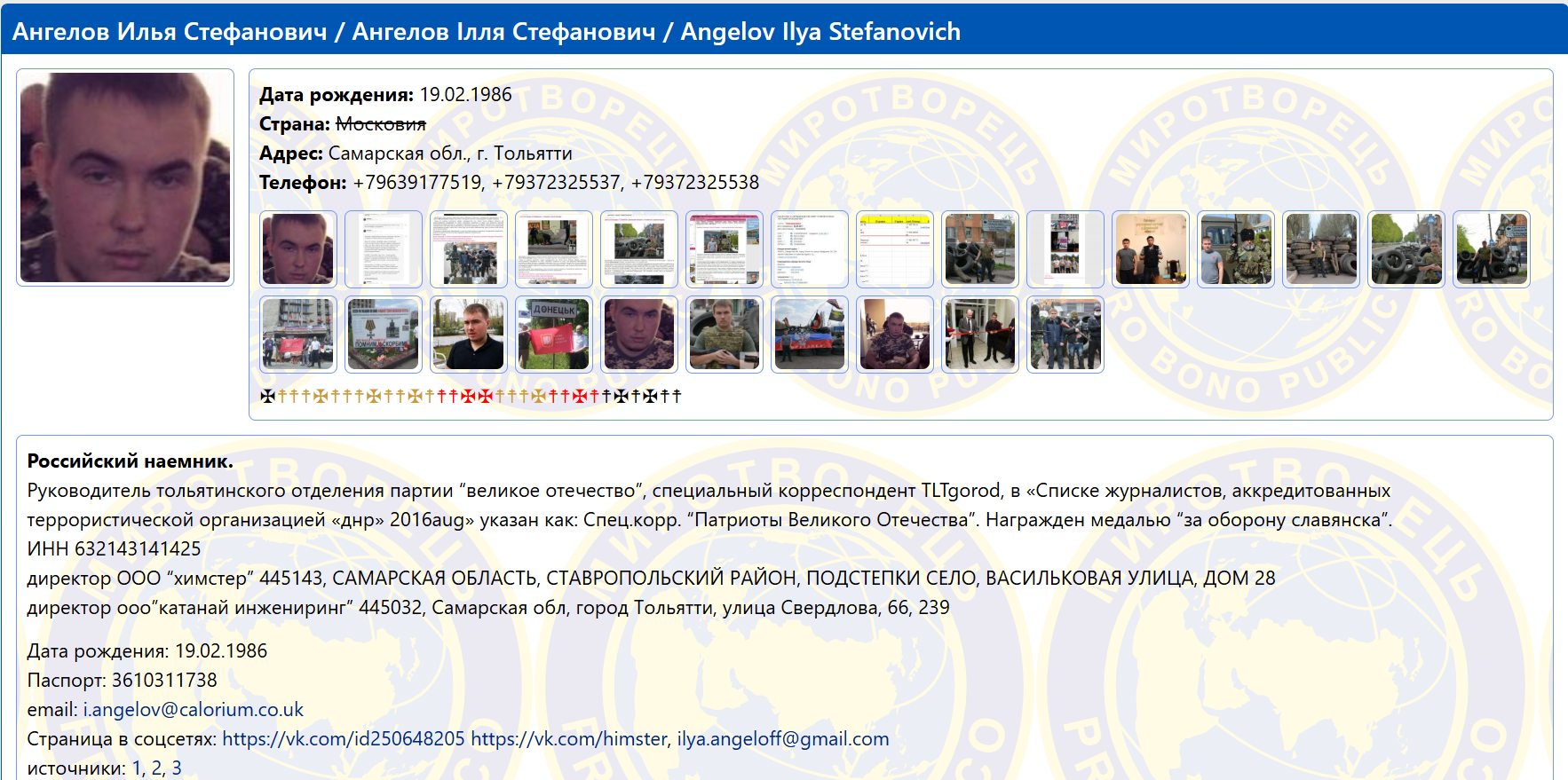The height and width of the screenshot is (780, 1568).
Task: Open thumbnail of man before stacked tire wall
Action: [1321, 249]
